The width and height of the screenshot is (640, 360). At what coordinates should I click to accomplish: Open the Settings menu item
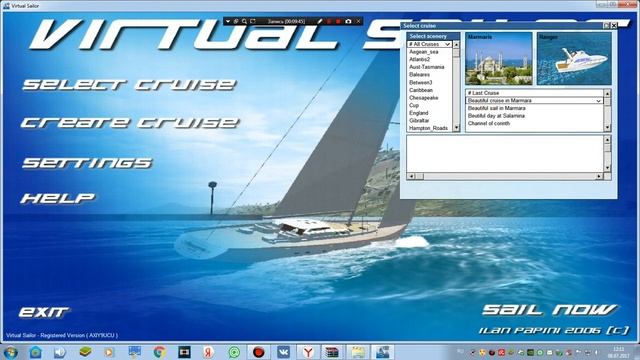tap(87, 163)
